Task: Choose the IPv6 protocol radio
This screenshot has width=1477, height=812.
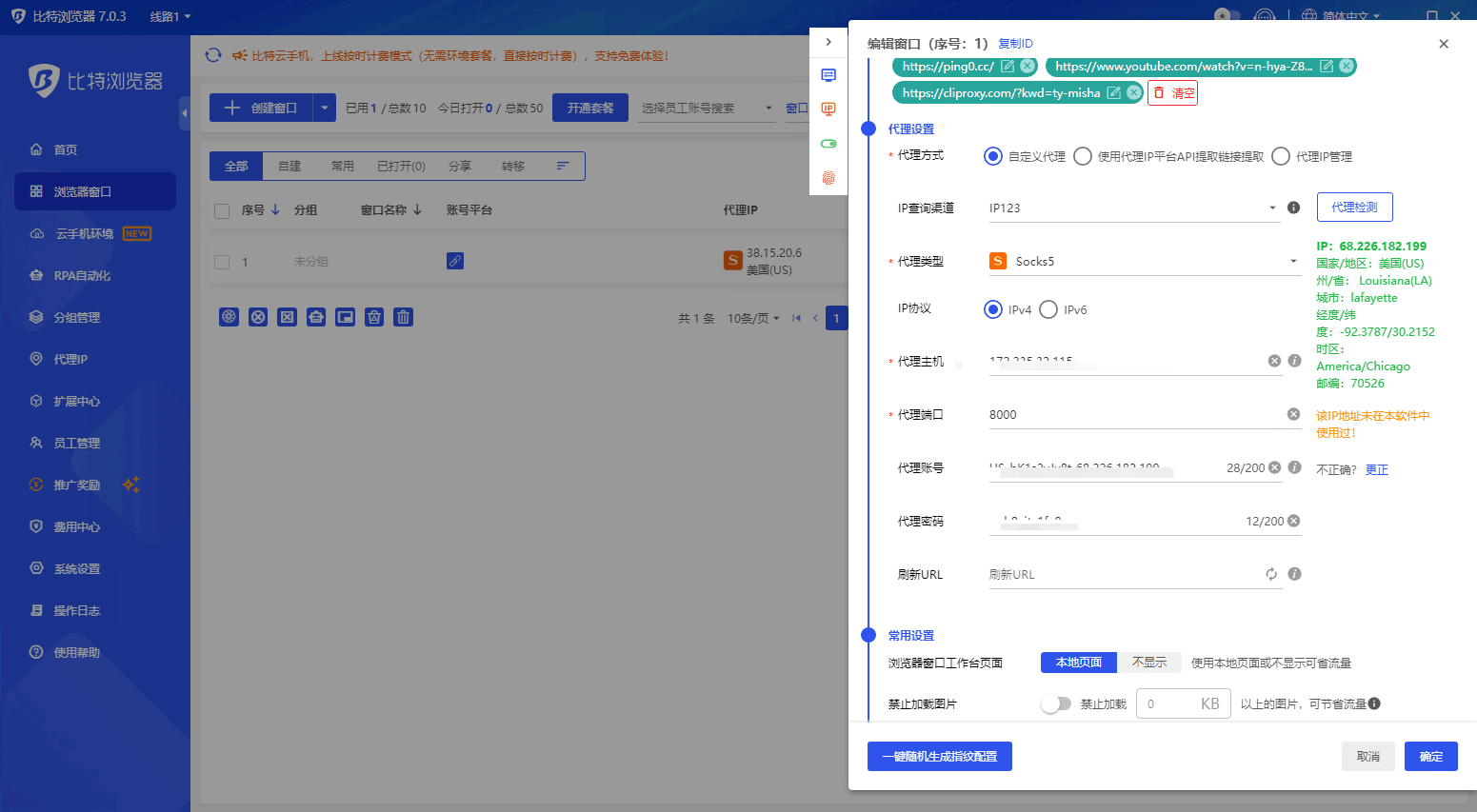Action: tap(1048, 309)
